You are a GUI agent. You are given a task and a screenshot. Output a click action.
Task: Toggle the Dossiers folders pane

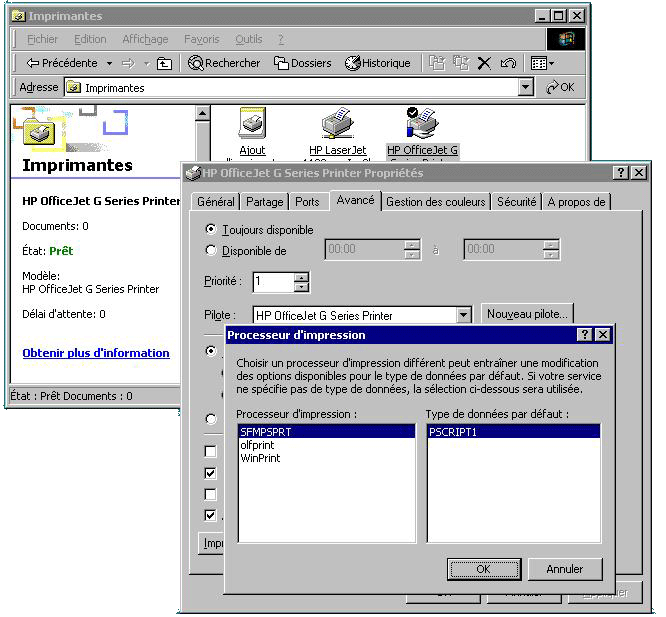click(x=302, y=63)
